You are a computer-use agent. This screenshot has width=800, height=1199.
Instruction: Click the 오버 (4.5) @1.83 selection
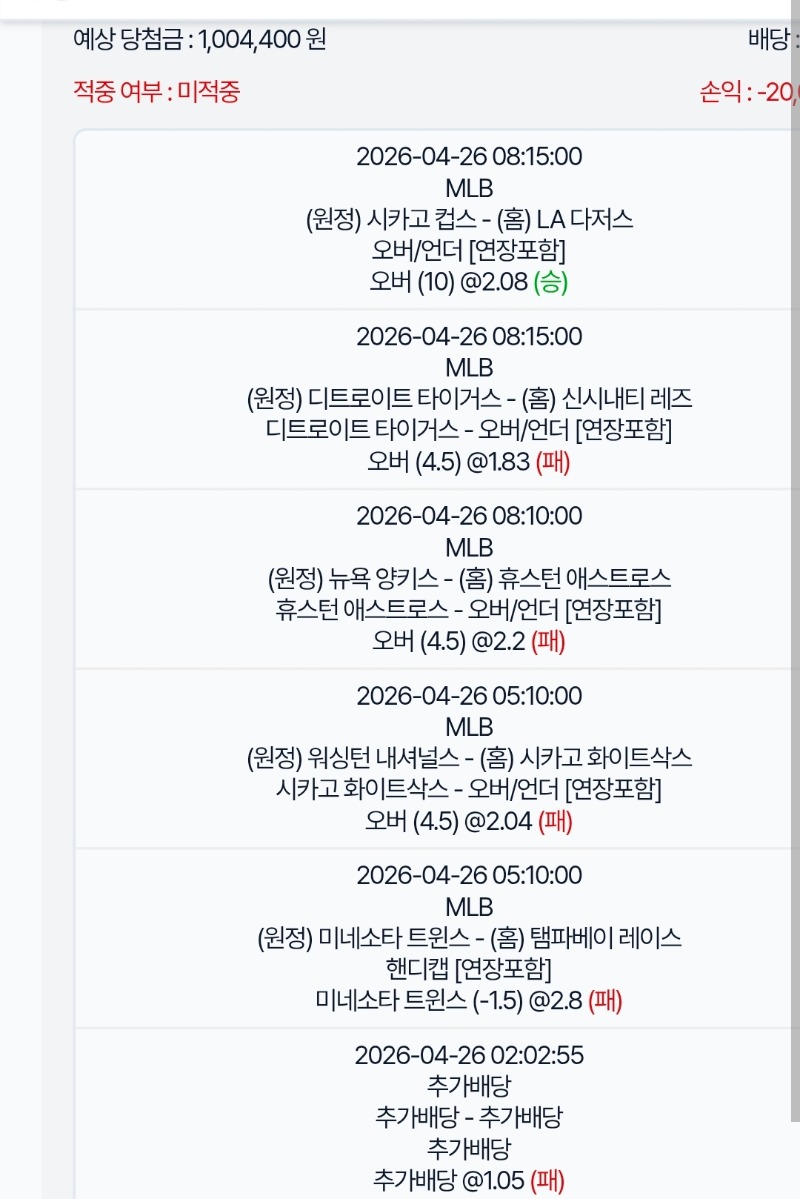[469, 462]
